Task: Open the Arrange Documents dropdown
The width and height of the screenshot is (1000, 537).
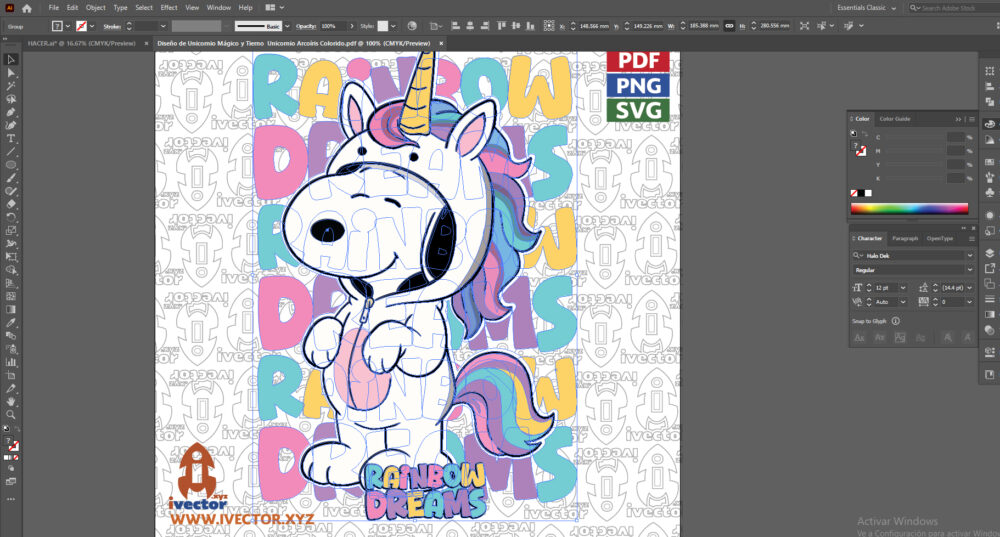Action: (x=274, y=8)
